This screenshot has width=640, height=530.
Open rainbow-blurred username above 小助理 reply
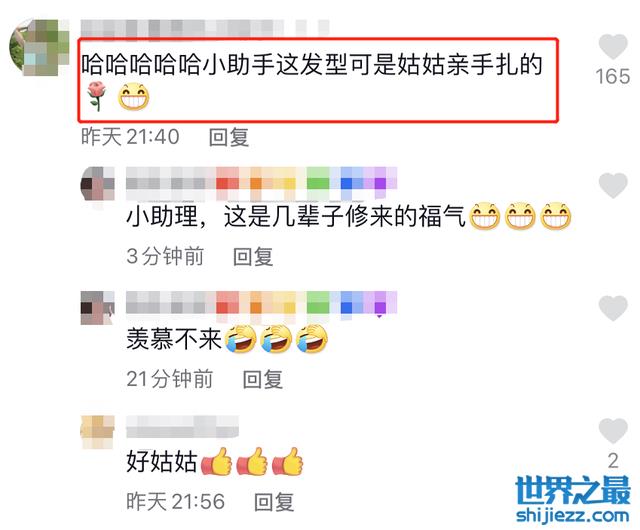261,184
